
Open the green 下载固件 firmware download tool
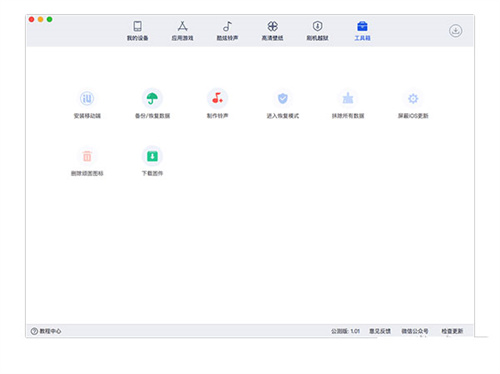(152, 161)
